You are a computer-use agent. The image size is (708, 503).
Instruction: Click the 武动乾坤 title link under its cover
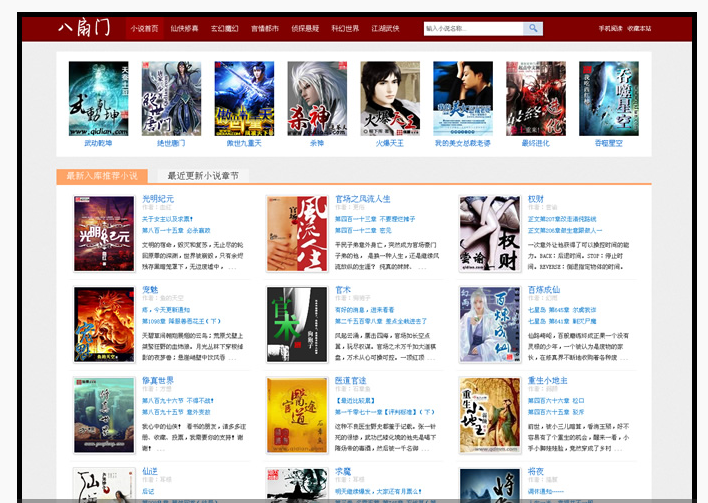click(x=98, y=143)
